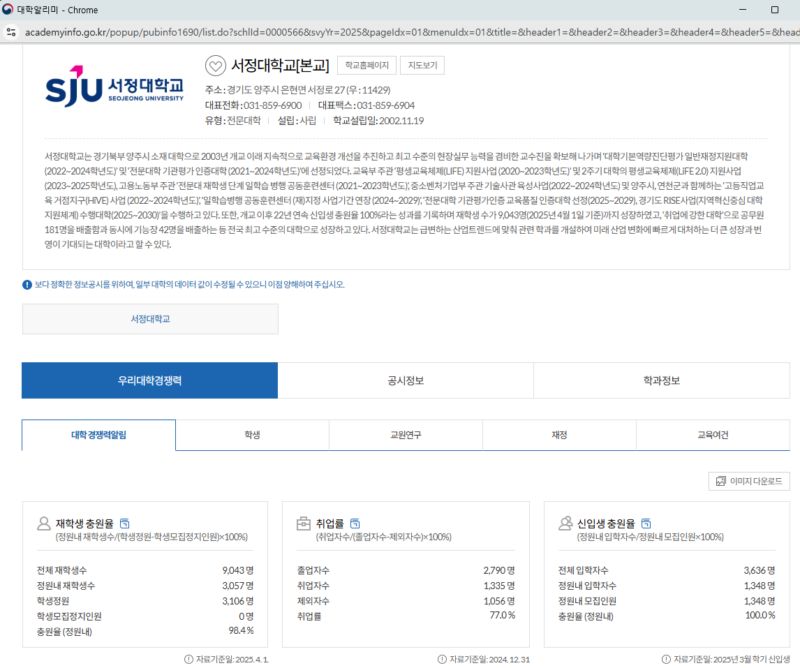Screen dimensions: 800x668
Task: Select 교육여건 sub-tab
Action: (713, 435)
